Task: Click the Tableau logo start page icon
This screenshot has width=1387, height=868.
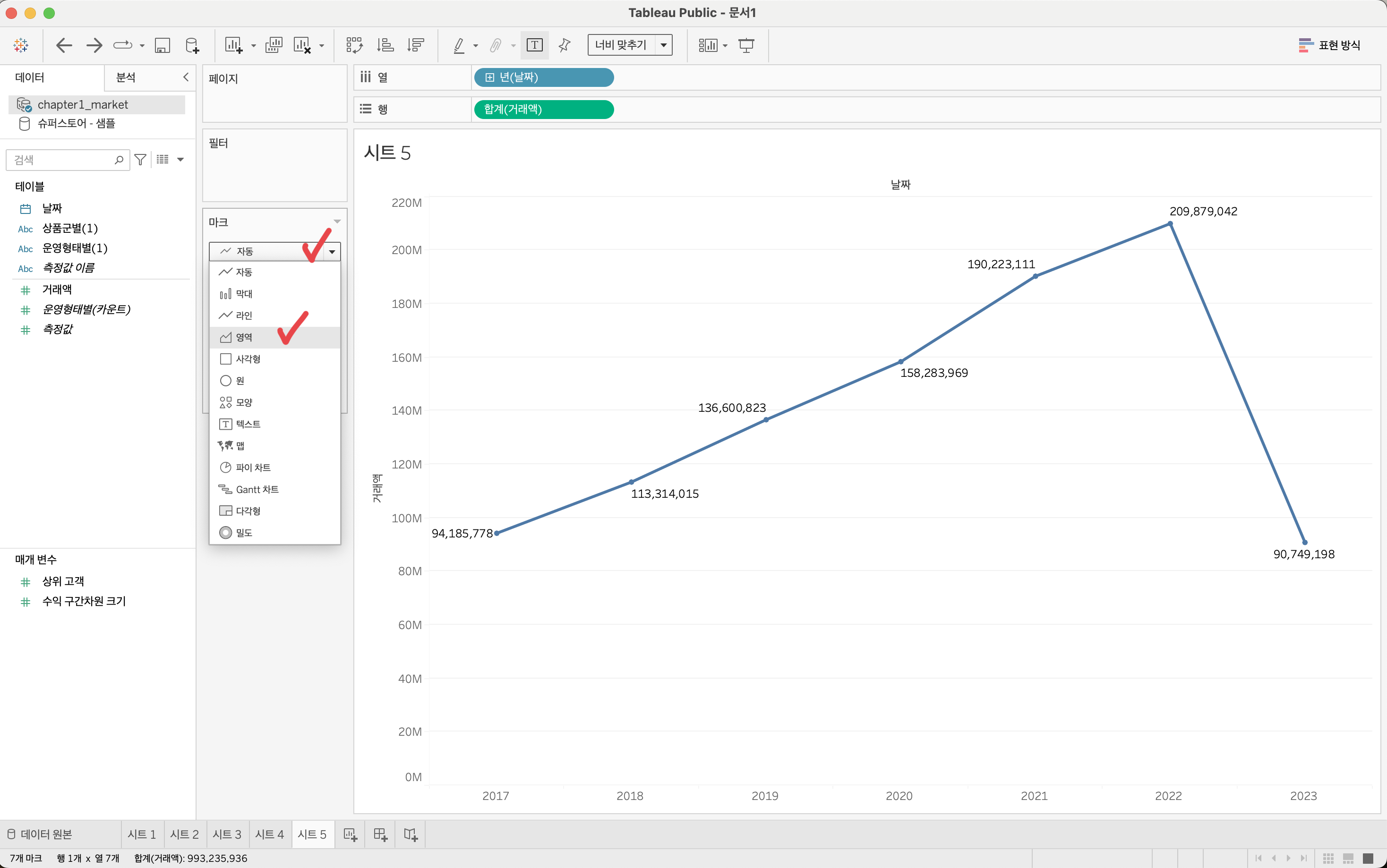Action: (x=21, y=45)
